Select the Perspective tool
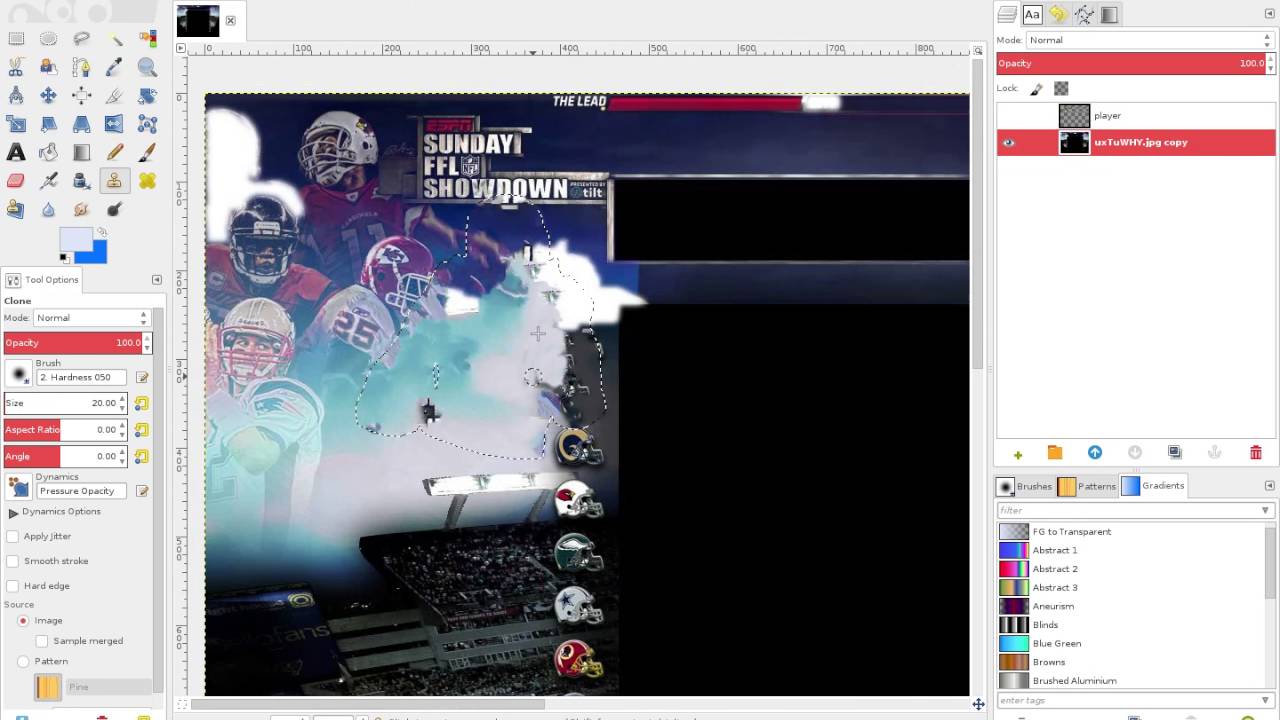 pyautogui.click(x=81, y=124)
